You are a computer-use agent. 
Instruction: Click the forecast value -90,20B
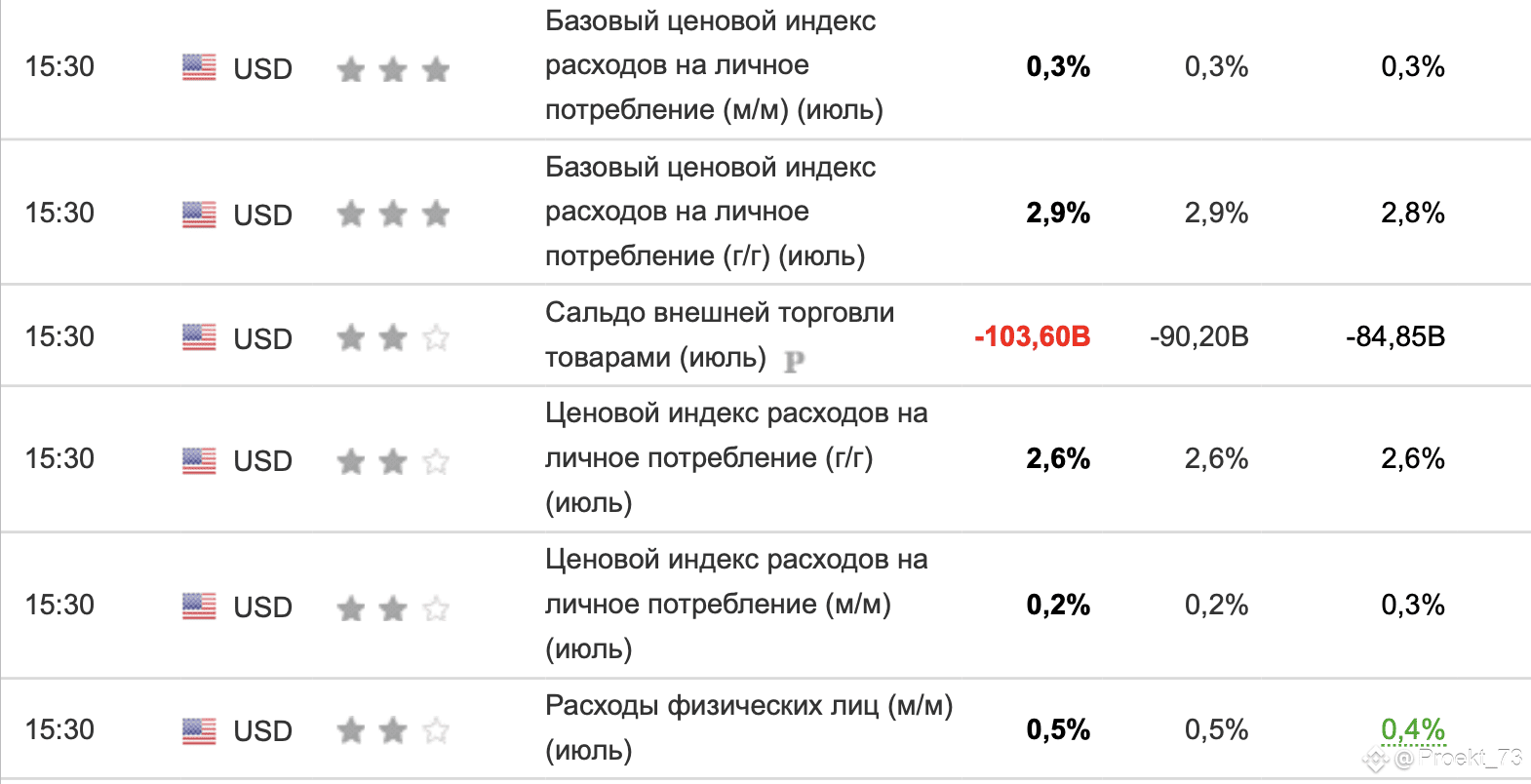tap(1199, 336)
